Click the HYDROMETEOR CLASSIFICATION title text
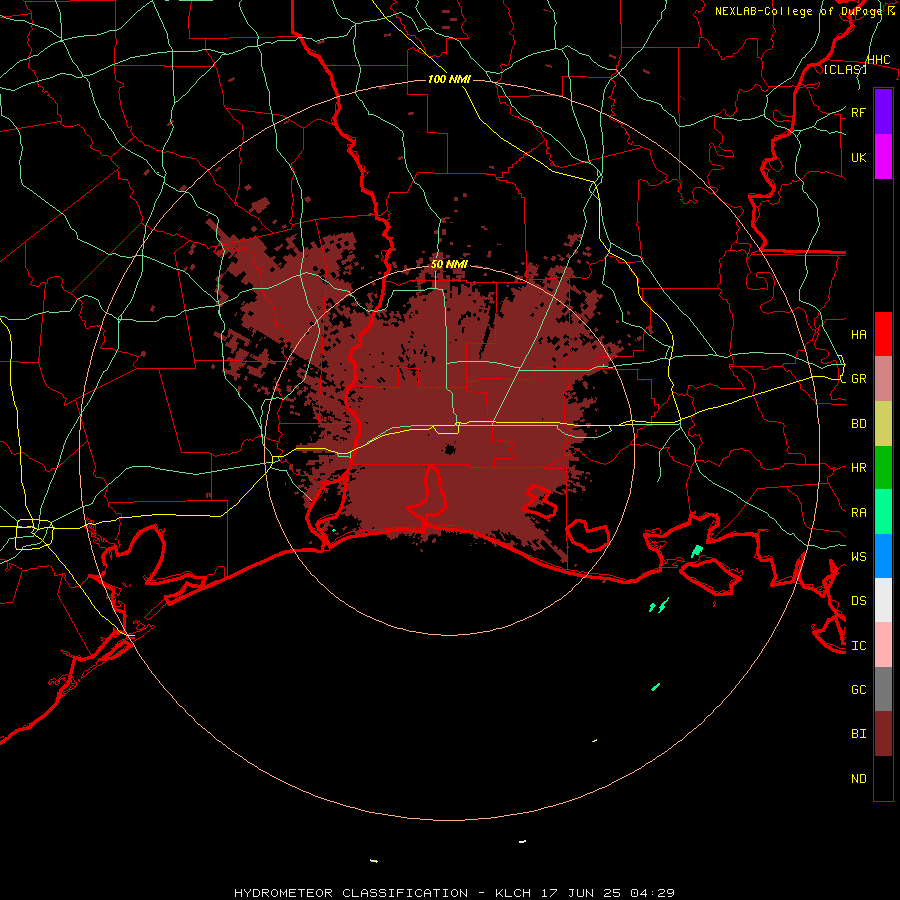Viewport: 900px width, 900px height. click(x=351, y=893)
